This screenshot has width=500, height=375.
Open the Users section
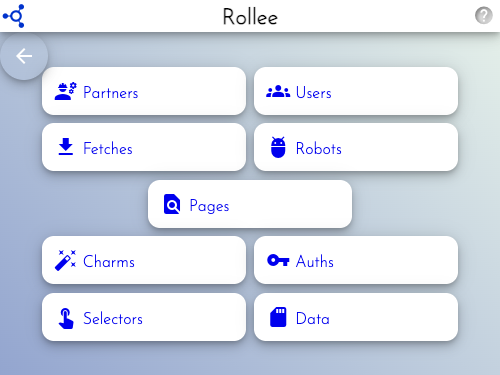click(x=356, y=91)
